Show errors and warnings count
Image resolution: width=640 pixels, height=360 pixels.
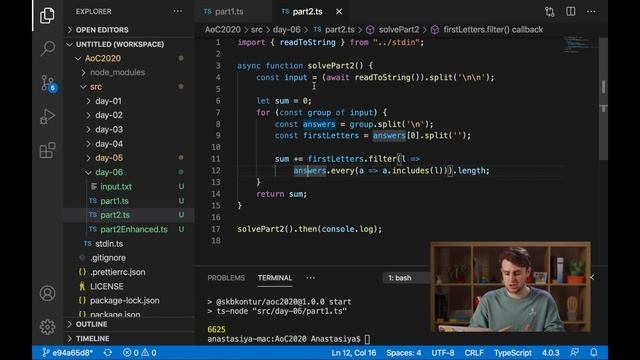(140, 353)
